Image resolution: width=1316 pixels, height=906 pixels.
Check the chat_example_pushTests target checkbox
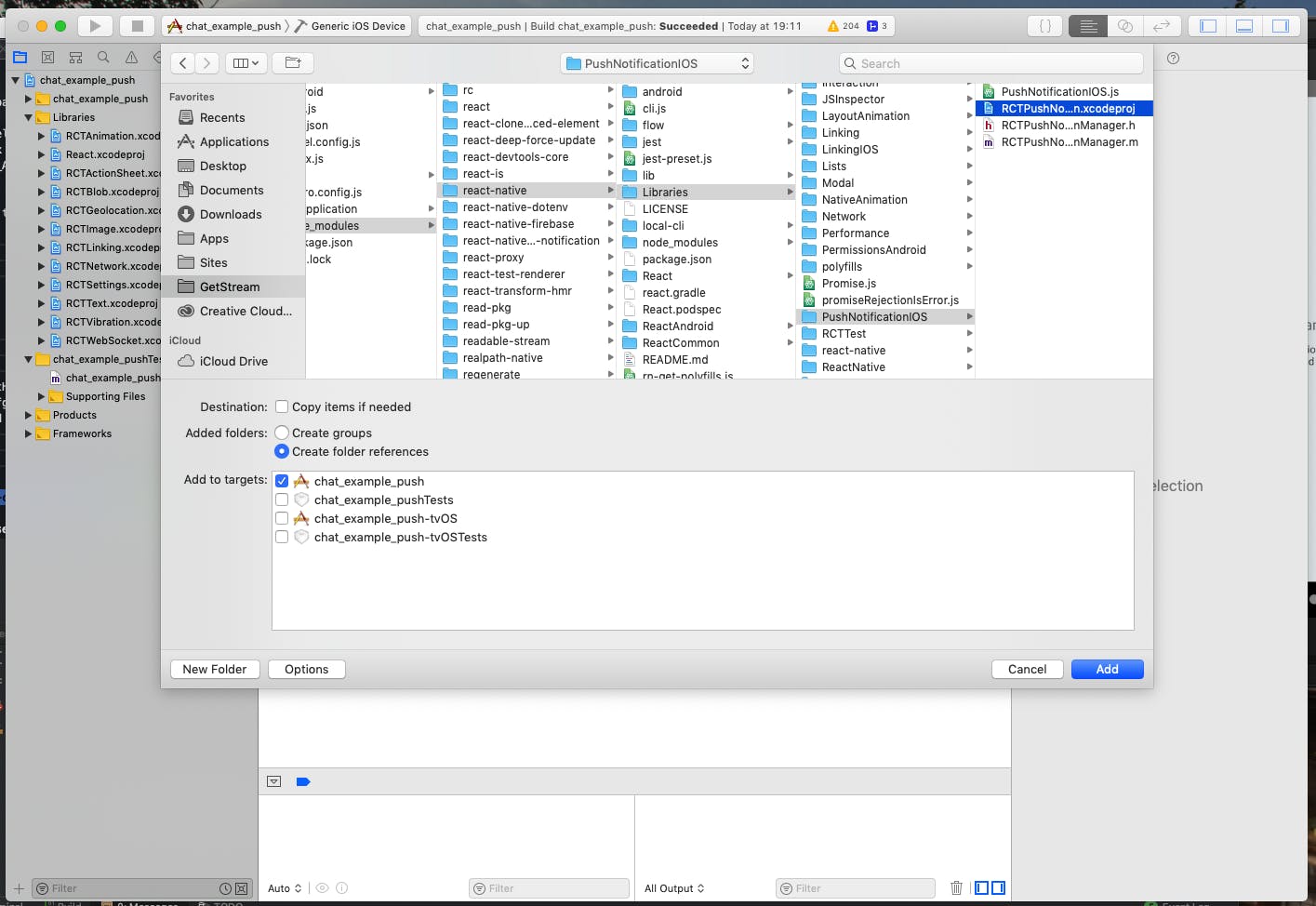click(282, 500)
